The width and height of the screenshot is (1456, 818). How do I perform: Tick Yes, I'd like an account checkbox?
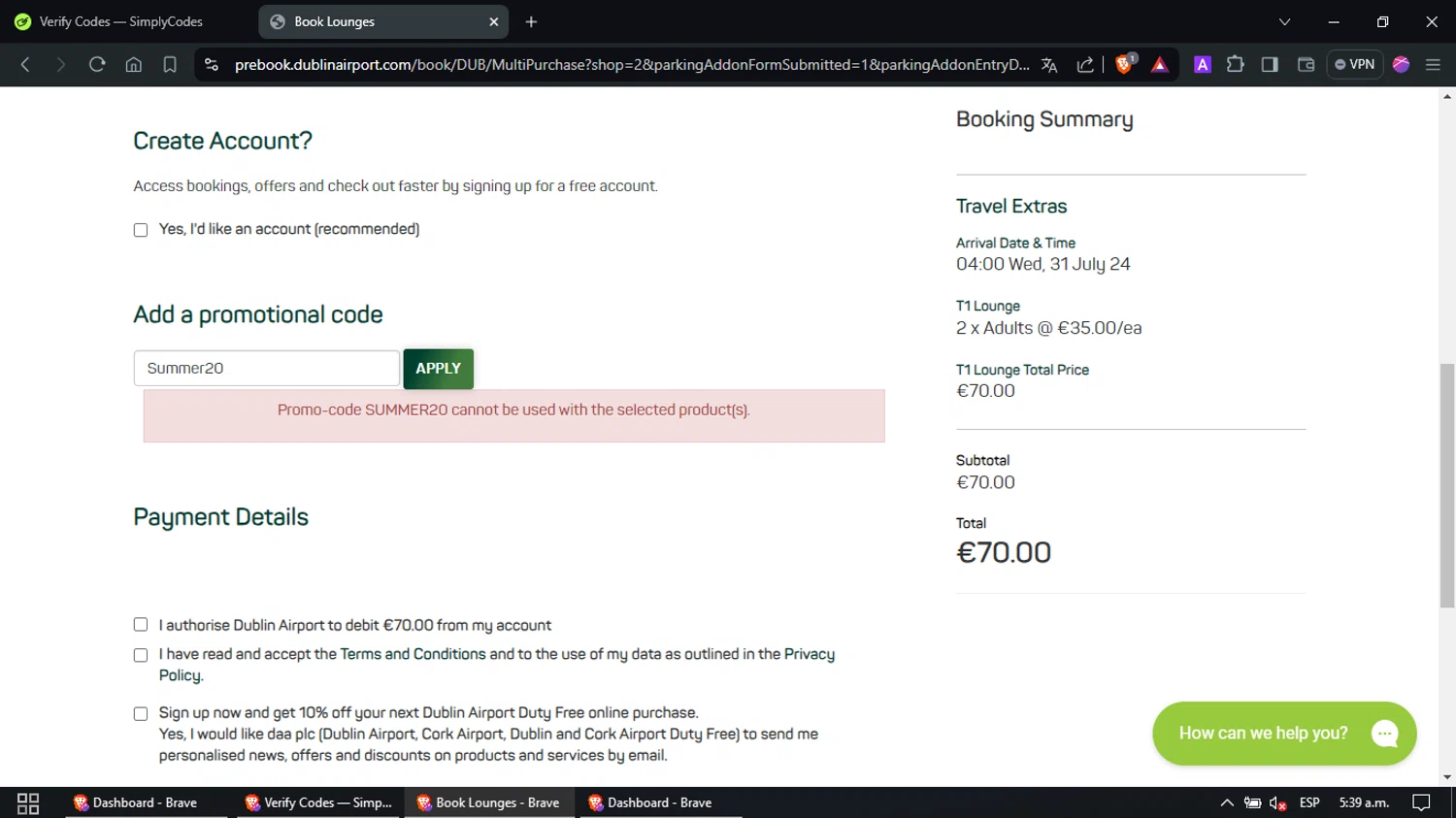pyautogui.click(x=141, y=230)
